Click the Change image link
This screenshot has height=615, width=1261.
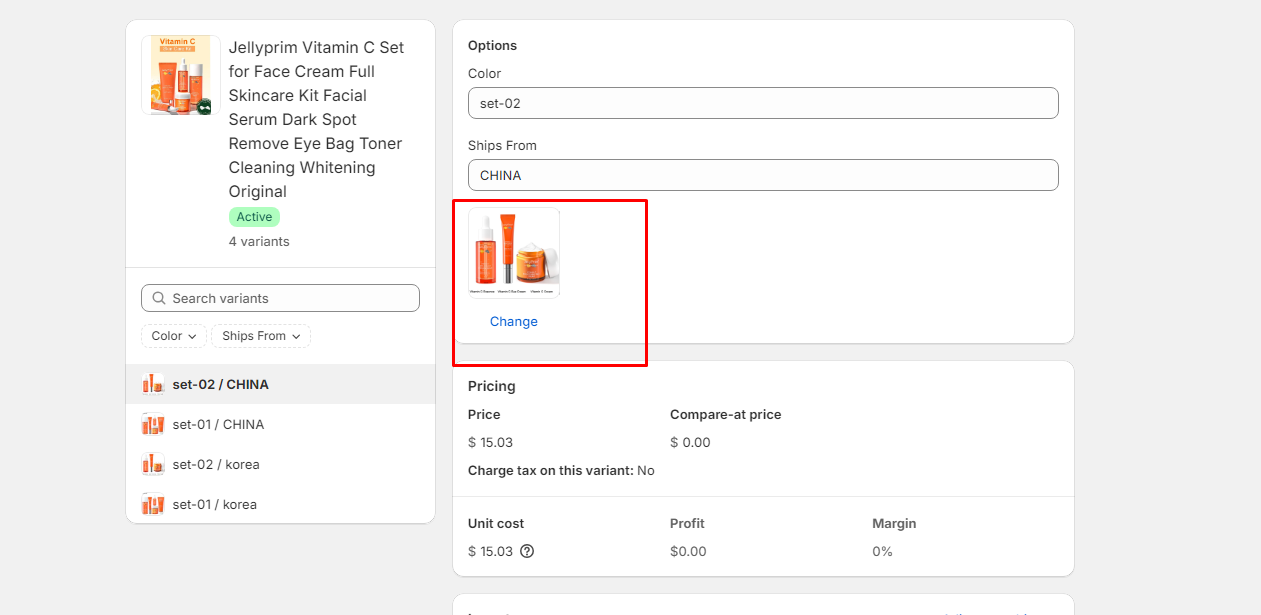[514, 321]
